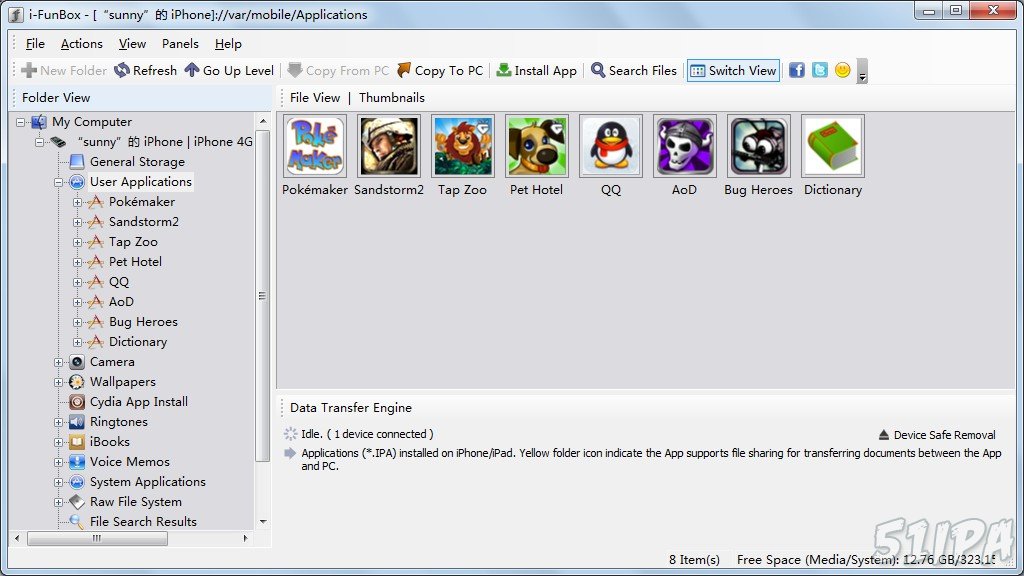The width and height of the screenshot is (1024, 576).
Task: Toggle the Switch View button
Action: (x=733, y=70)
